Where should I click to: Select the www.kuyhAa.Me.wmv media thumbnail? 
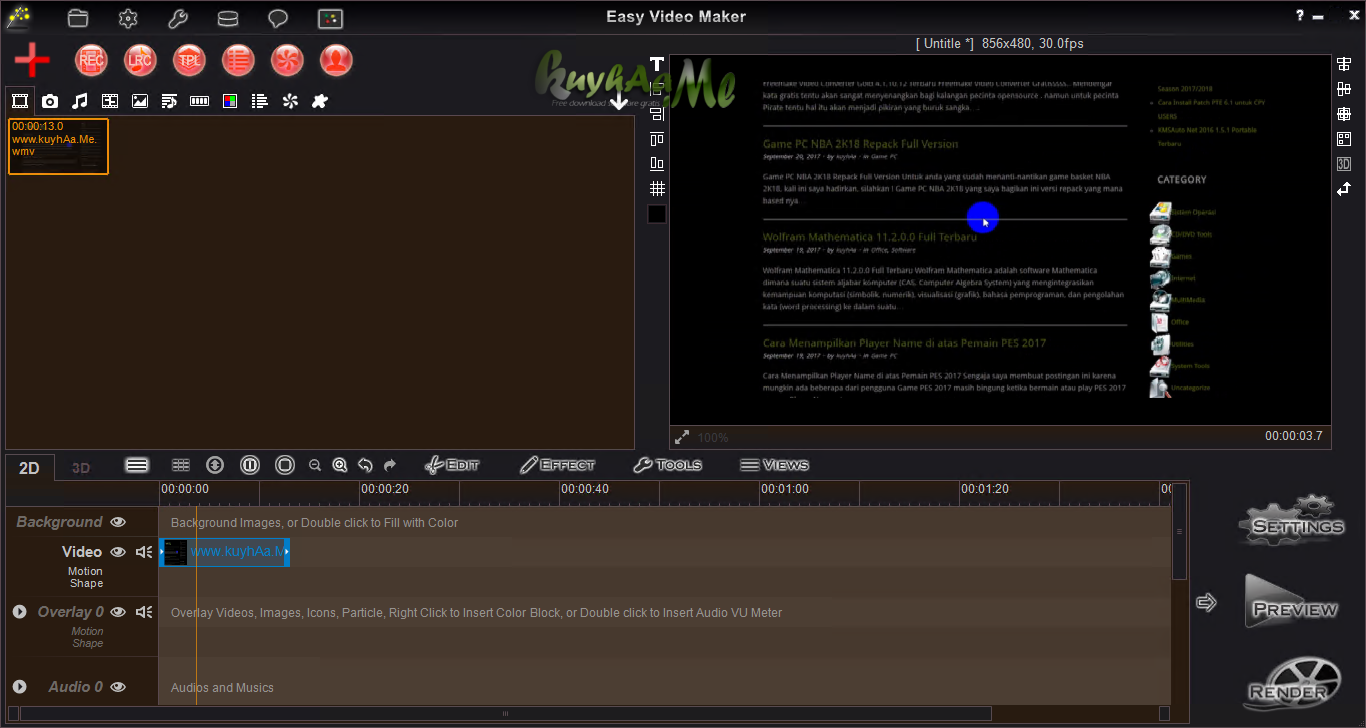click(59, 146)
